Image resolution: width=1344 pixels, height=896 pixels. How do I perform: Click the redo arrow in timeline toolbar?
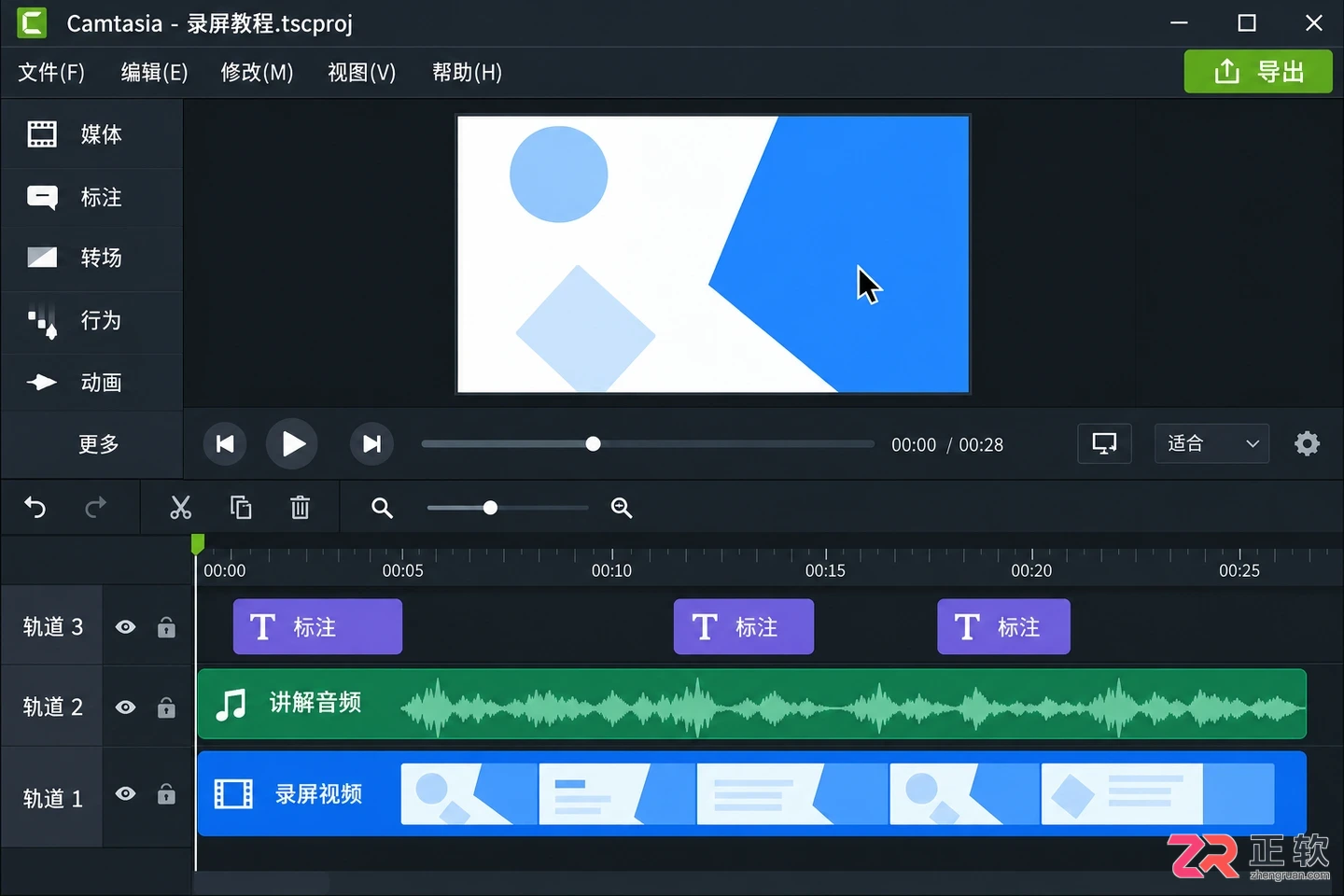pos(95,508)
